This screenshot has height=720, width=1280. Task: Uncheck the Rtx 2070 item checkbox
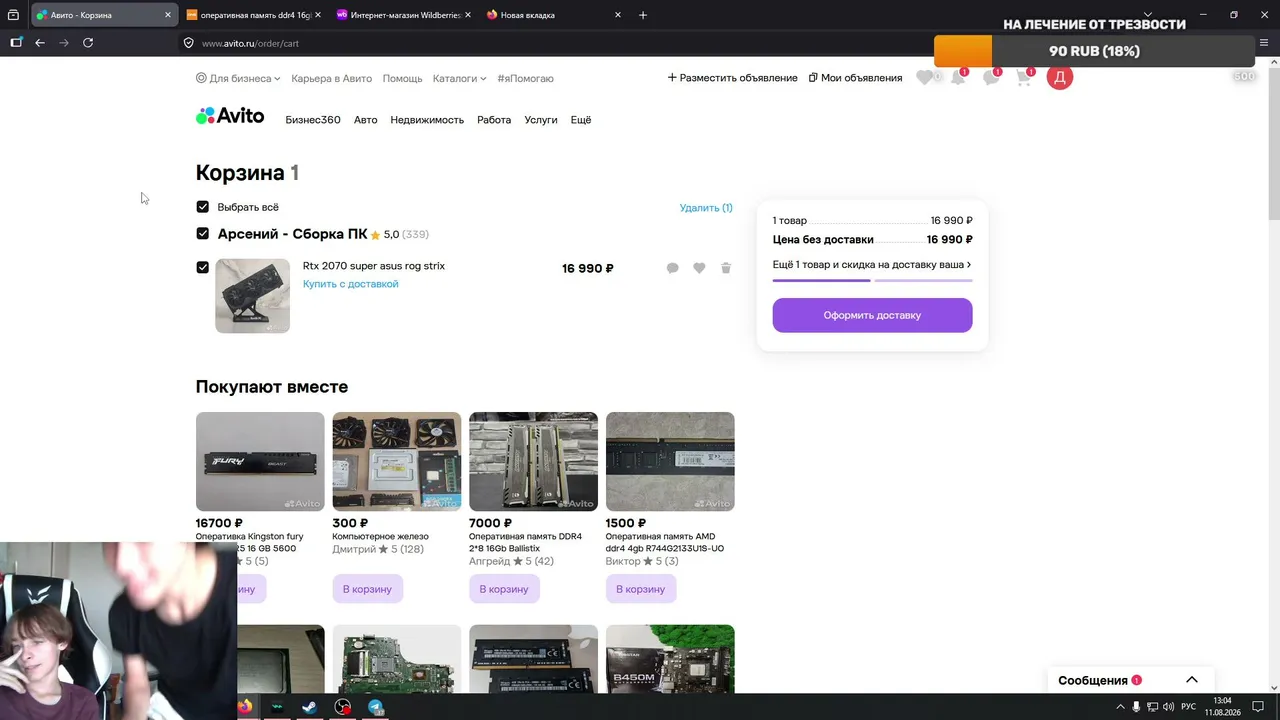pyautogui.click(x=203, y=267)
